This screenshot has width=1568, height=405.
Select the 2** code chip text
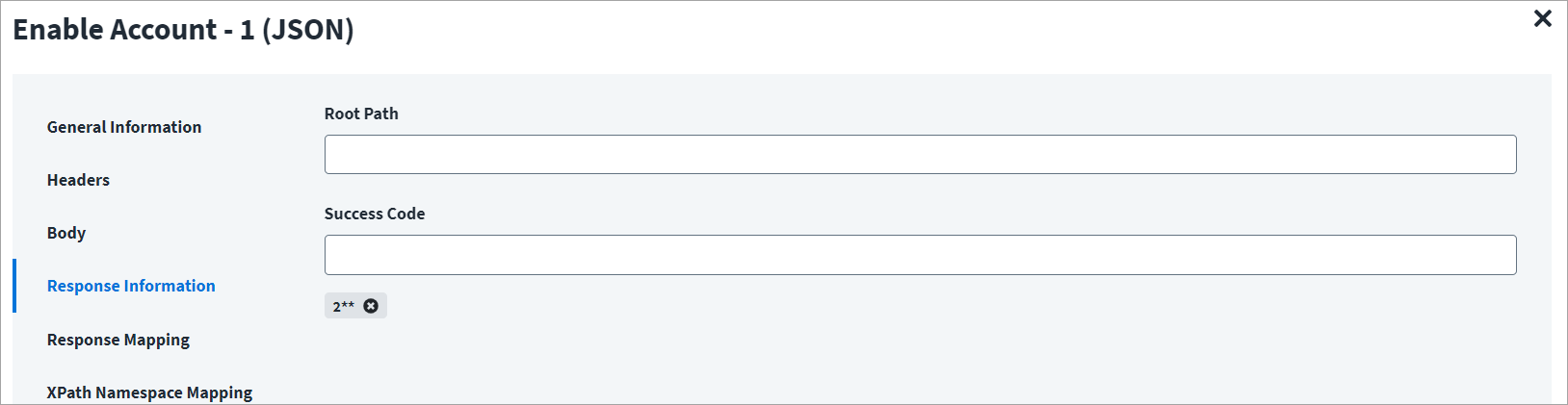tap(344, 306)
